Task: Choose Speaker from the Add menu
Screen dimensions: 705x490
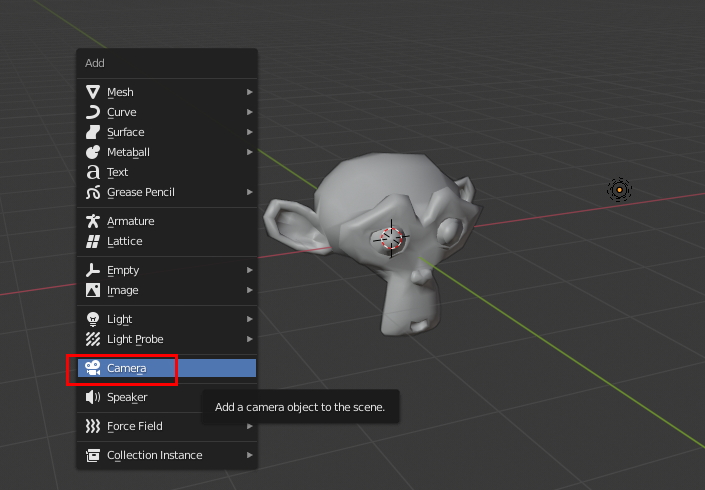Action: pos(167,397)
